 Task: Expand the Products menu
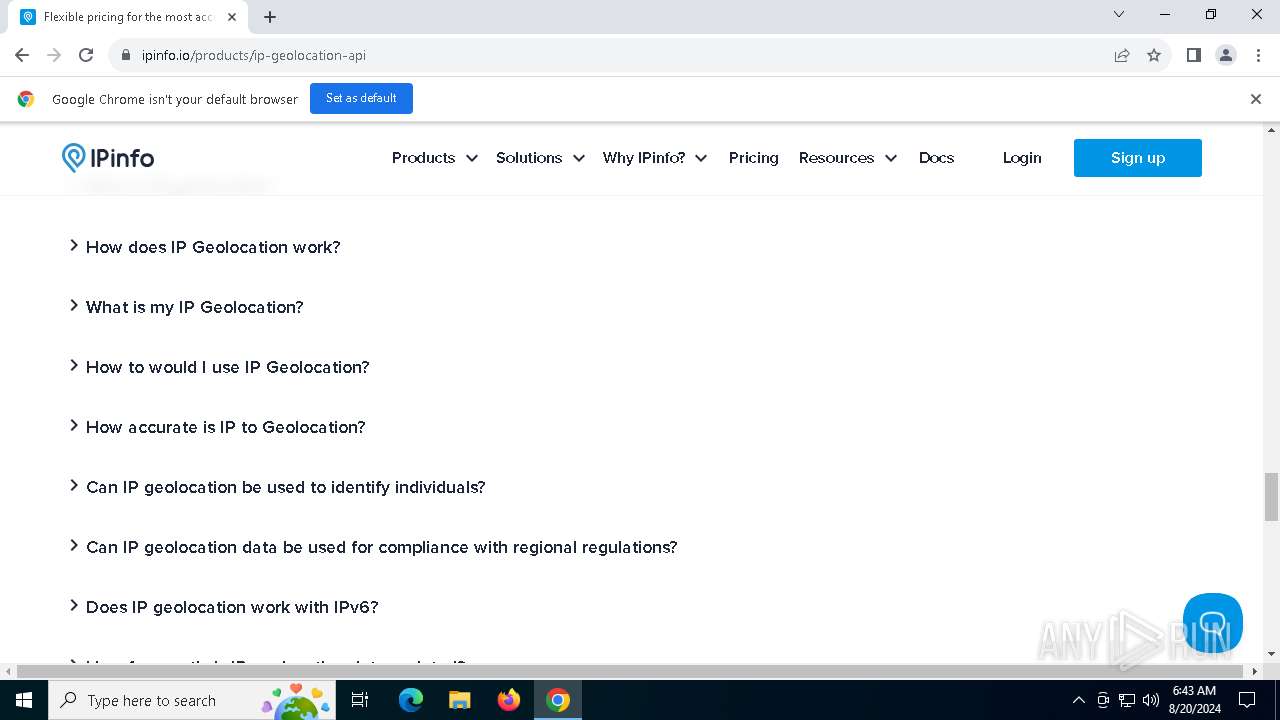[435, 158]
